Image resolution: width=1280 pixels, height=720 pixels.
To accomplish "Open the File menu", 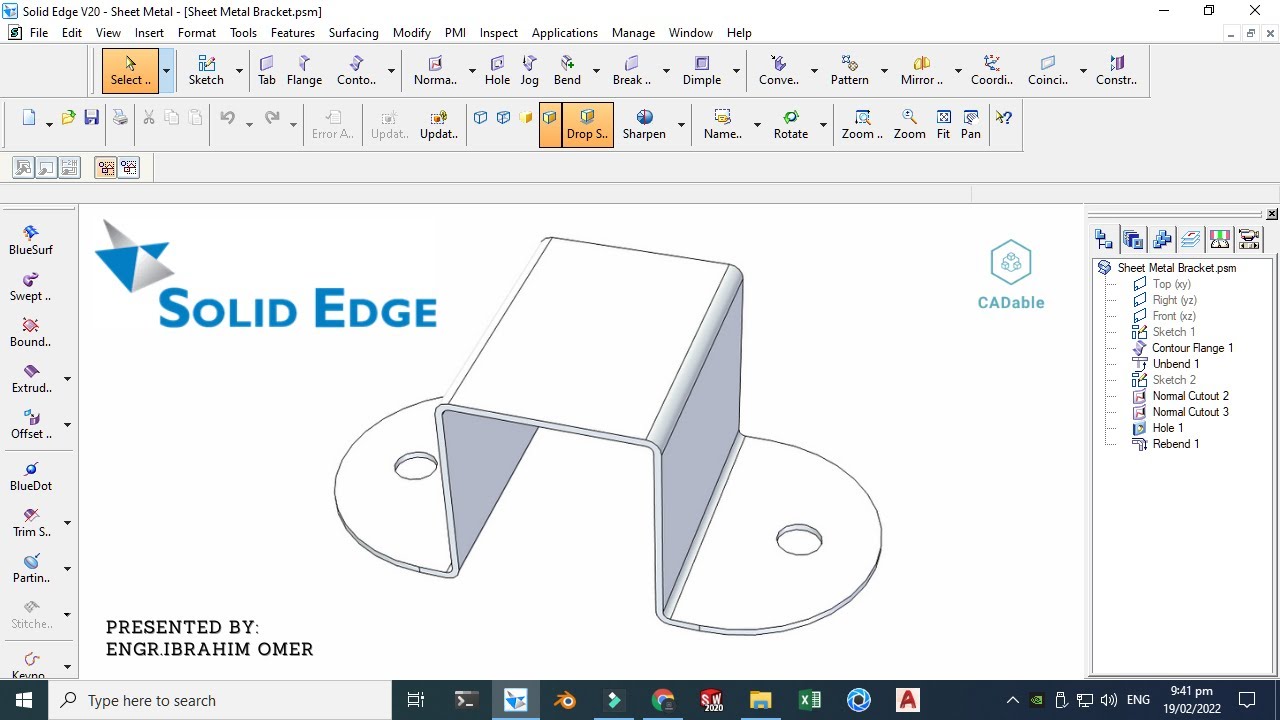I will coord(39,33).
